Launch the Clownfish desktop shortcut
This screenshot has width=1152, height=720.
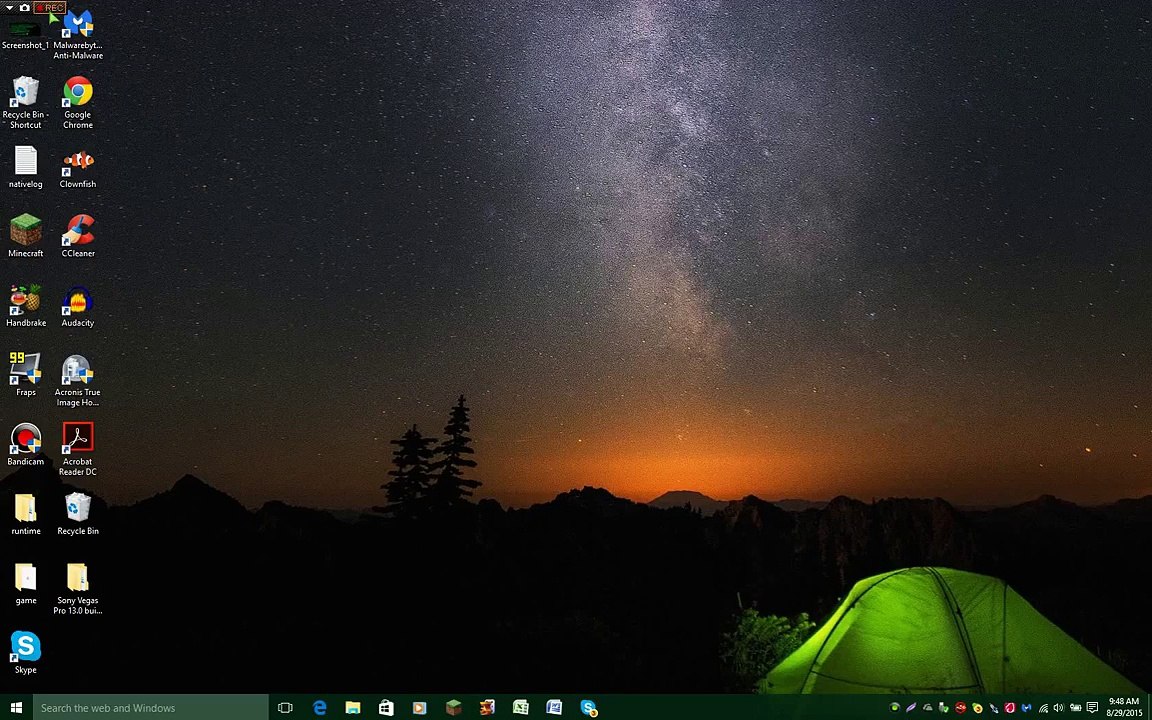(x=78, y=168)
